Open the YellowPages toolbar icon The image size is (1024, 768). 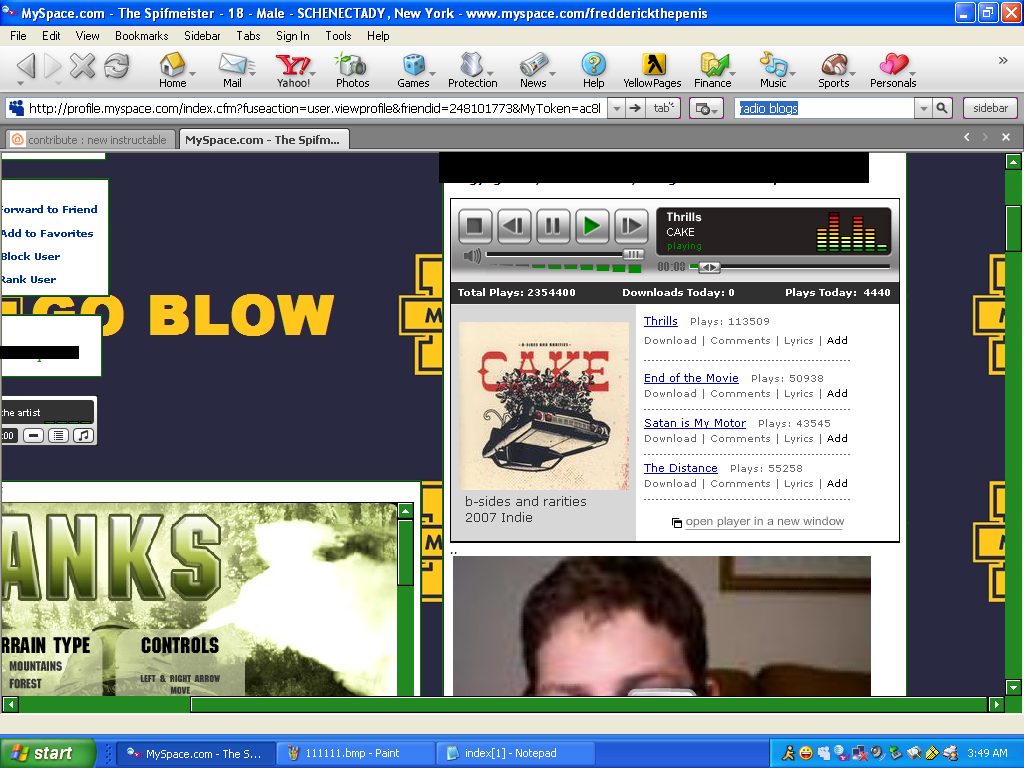point(652,71)
